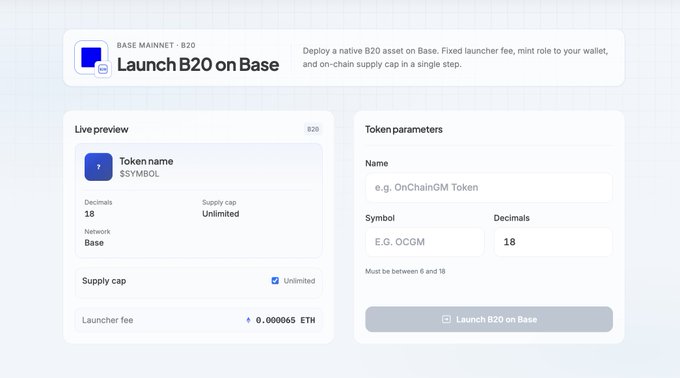Click the Launch B20 on Base button

pos(489,319)
